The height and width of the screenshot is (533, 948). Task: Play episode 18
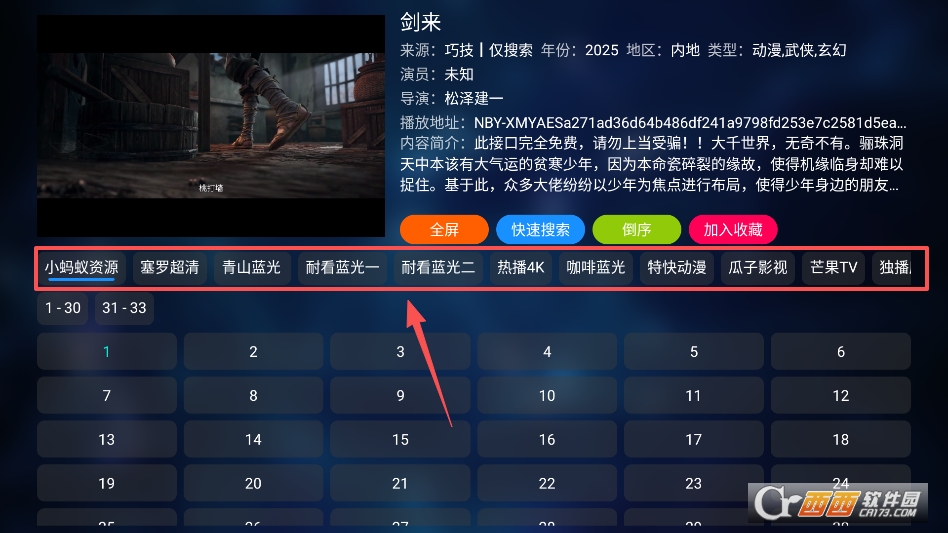(x=840, y=440)
